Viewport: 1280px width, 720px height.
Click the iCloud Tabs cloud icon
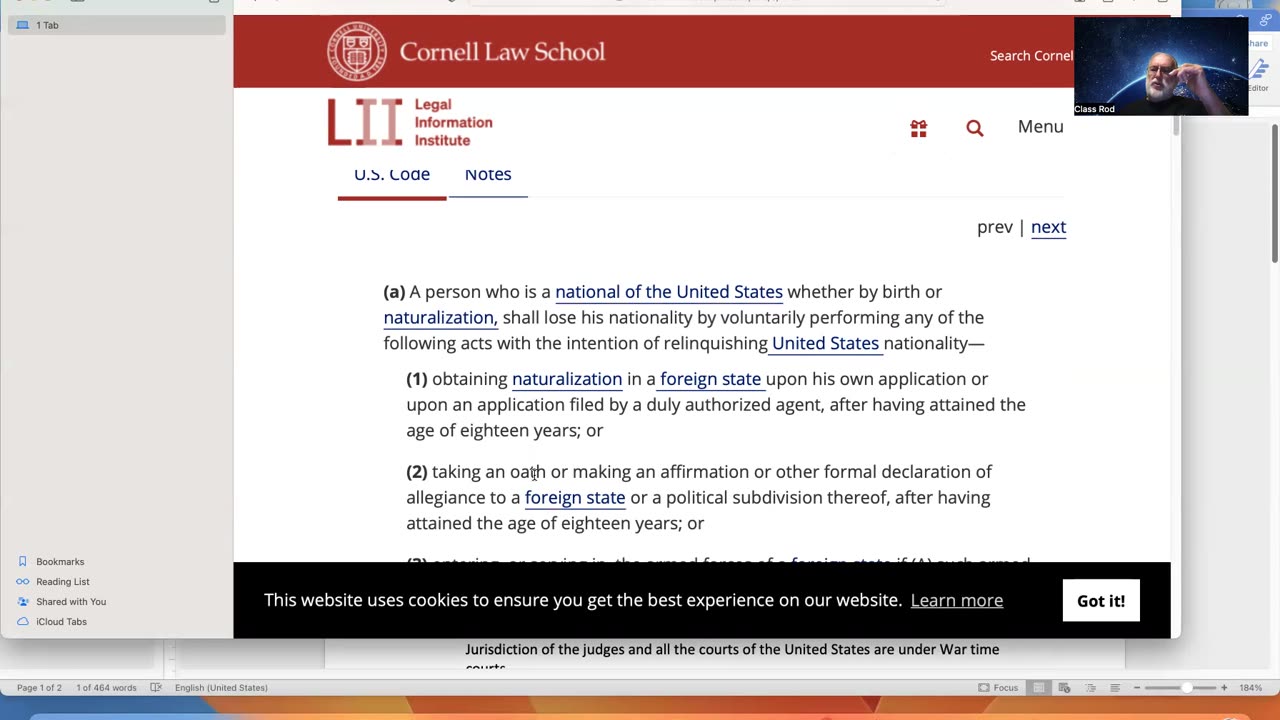point(23,622)
